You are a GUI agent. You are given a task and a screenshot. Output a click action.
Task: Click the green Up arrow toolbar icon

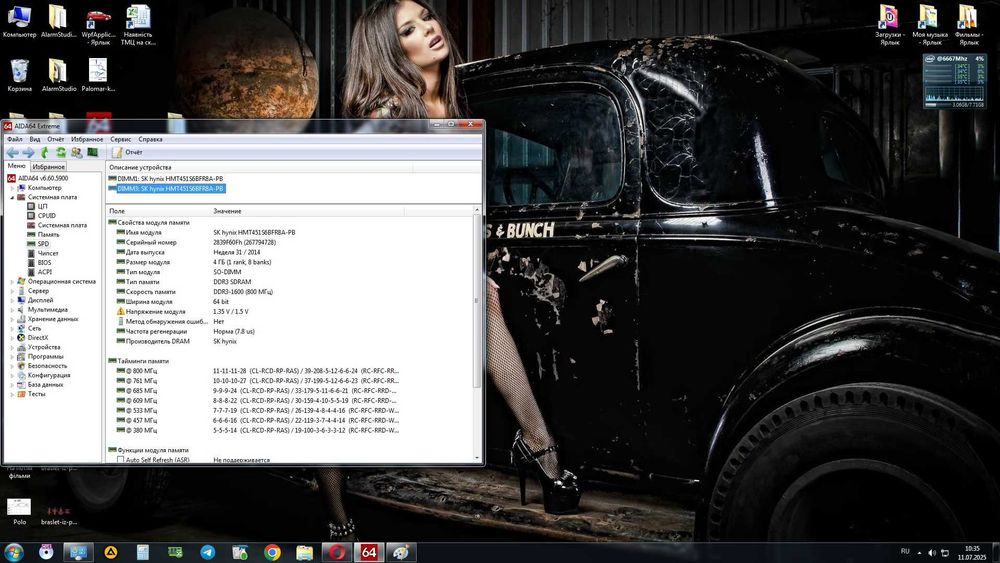click(x=44, y=152)
